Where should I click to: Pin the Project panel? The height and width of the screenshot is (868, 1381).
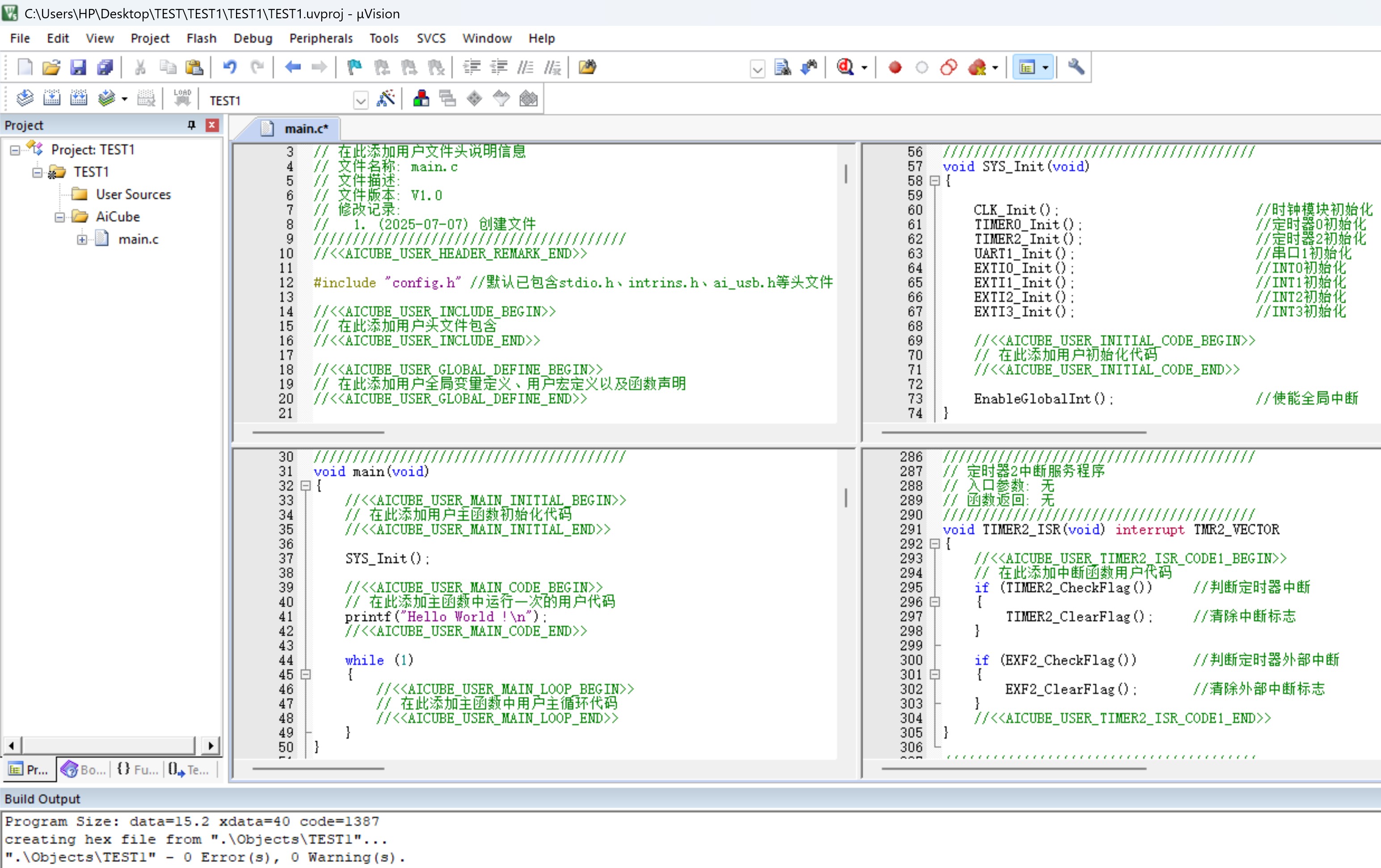coord(192,125)
